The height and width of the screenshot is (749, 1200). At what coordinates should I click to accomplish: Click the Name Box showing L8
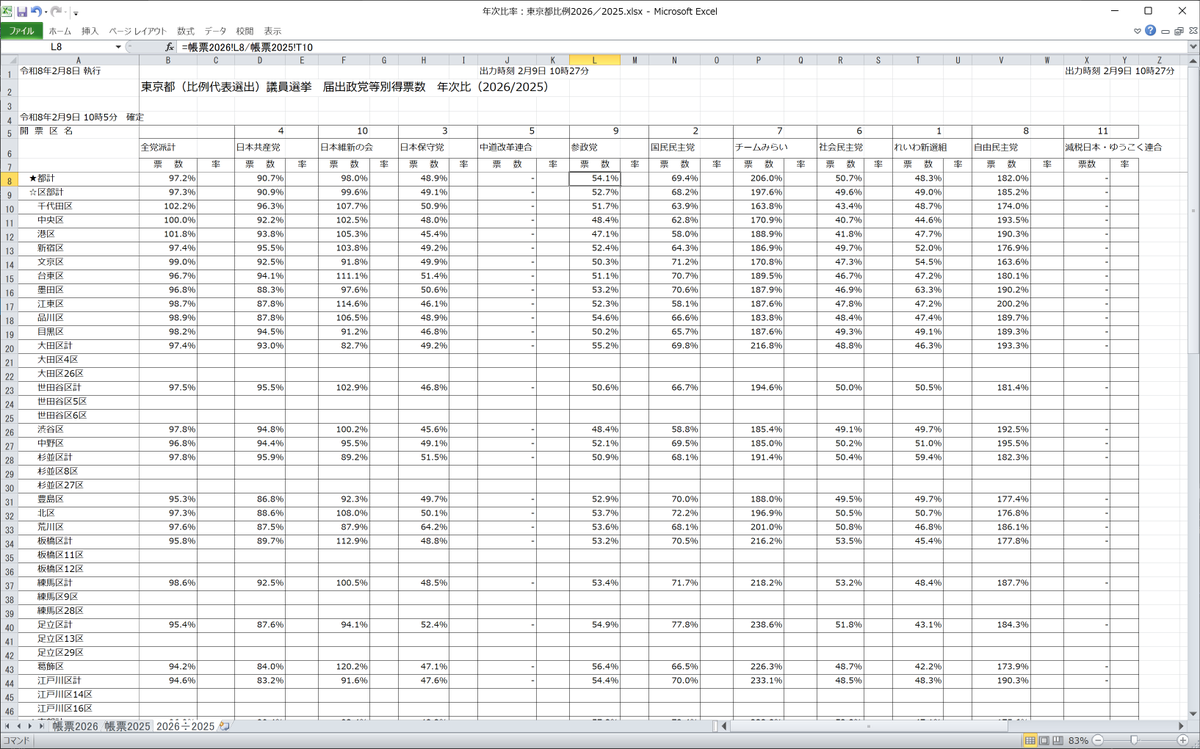click(56, 47)
